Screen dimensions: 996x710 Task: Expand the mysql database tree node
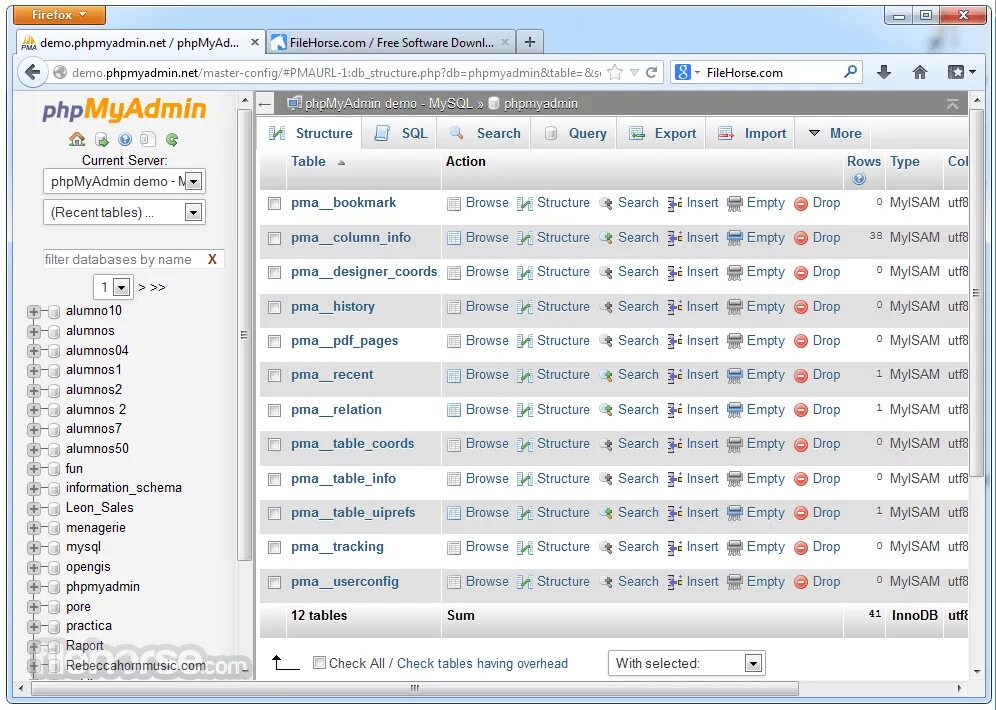pyautogui.click(x=34, y=548)
